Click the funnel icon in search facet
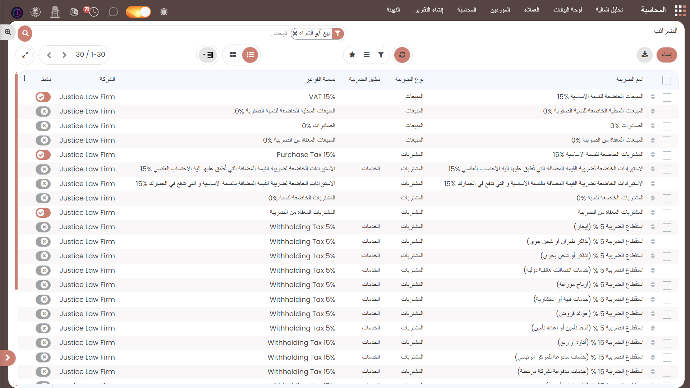This screenshot has width=690, height=388. [x=338, y=33]
